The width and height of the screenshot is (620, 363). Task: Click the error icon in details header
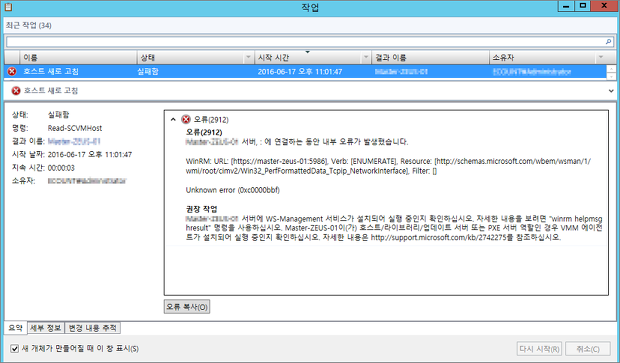[16, 91]
